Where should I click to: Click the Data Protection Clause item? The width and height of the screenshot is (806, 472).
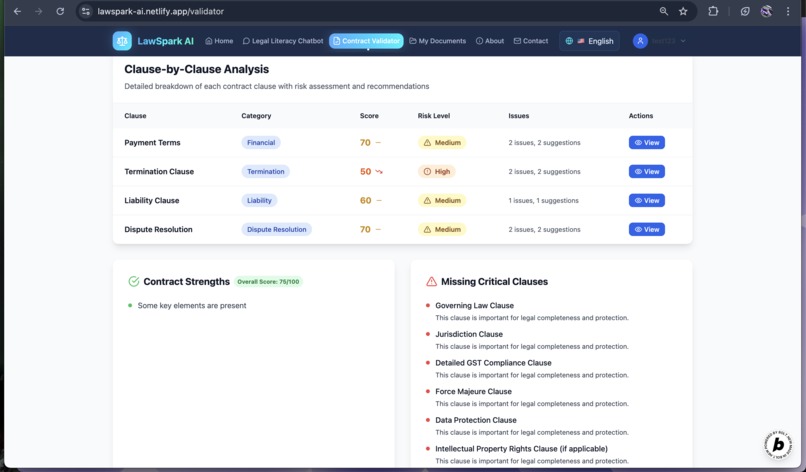pyautogui.click(x=476, y=421)
